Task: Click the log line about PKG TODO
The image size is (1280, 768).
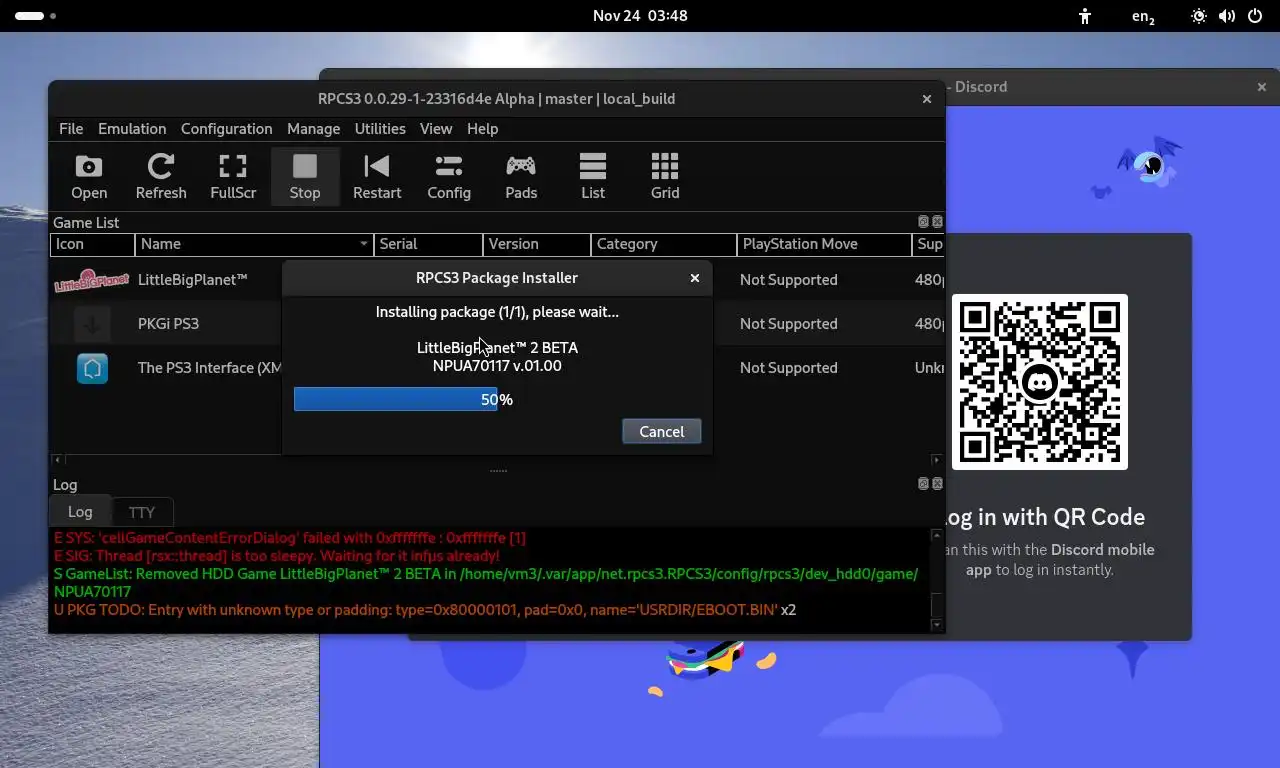Action: pyautogui.click(x=425, y=609)
